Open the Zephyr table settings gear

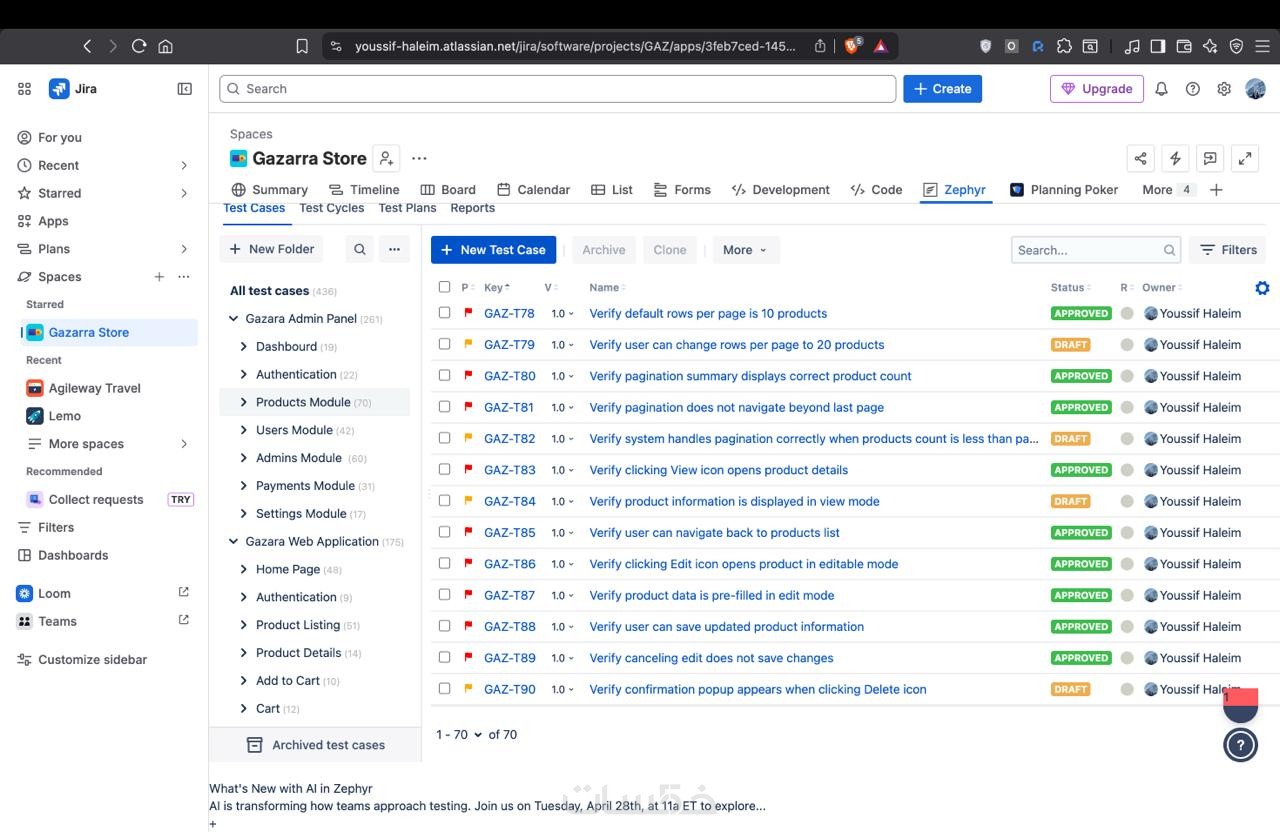pyautogui.click(x=1262, y=288)
